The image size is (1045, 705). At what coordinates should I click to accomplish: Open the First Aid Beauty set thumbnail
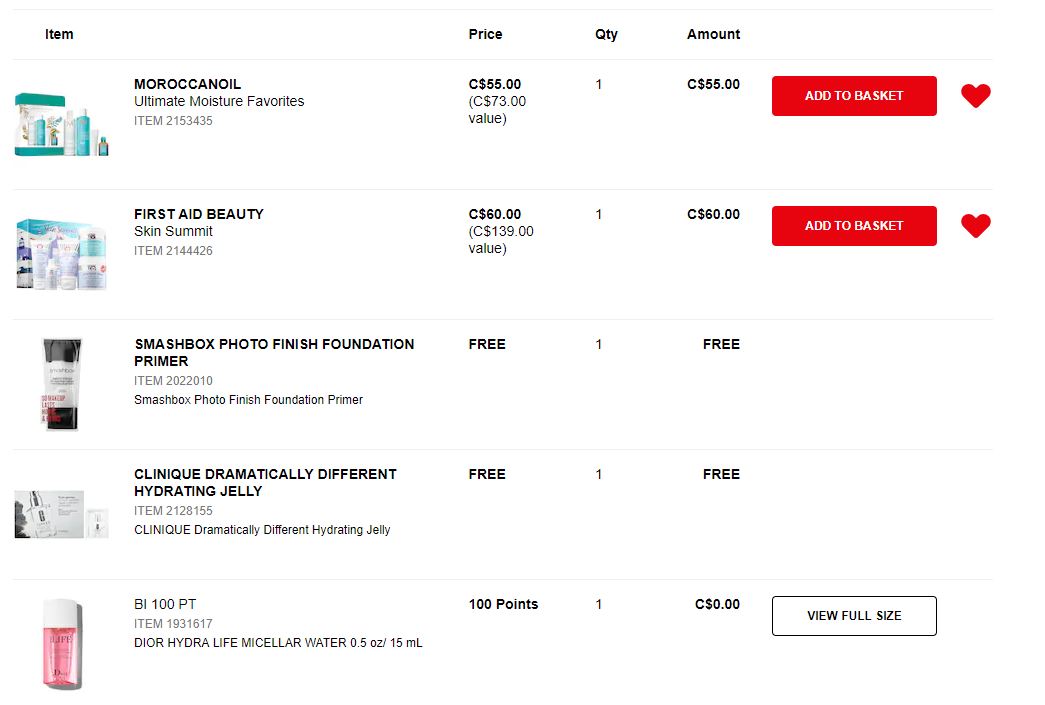(61, 254)
